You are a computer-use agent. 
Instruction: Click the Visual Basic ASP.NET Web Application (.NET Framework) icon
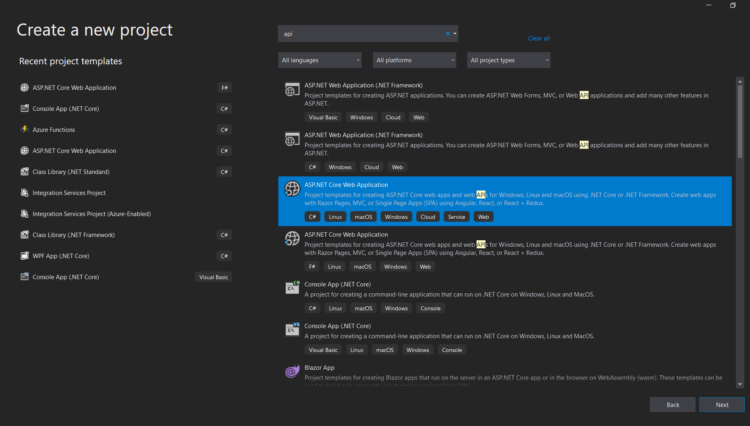click(292, 89)
